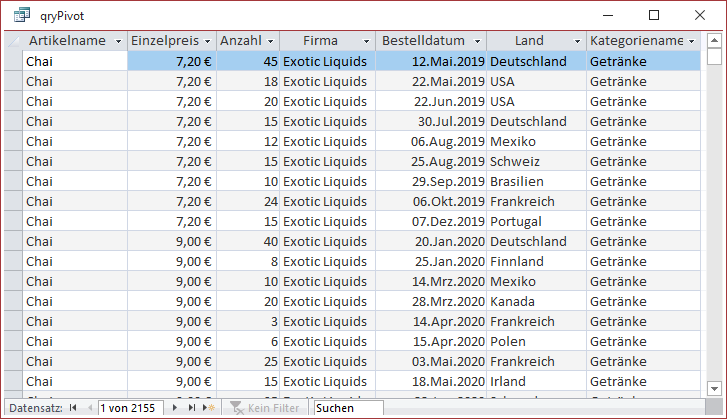Maximize the qryPivot window
This screenshot has height=419, width=727.
point(654,16)
